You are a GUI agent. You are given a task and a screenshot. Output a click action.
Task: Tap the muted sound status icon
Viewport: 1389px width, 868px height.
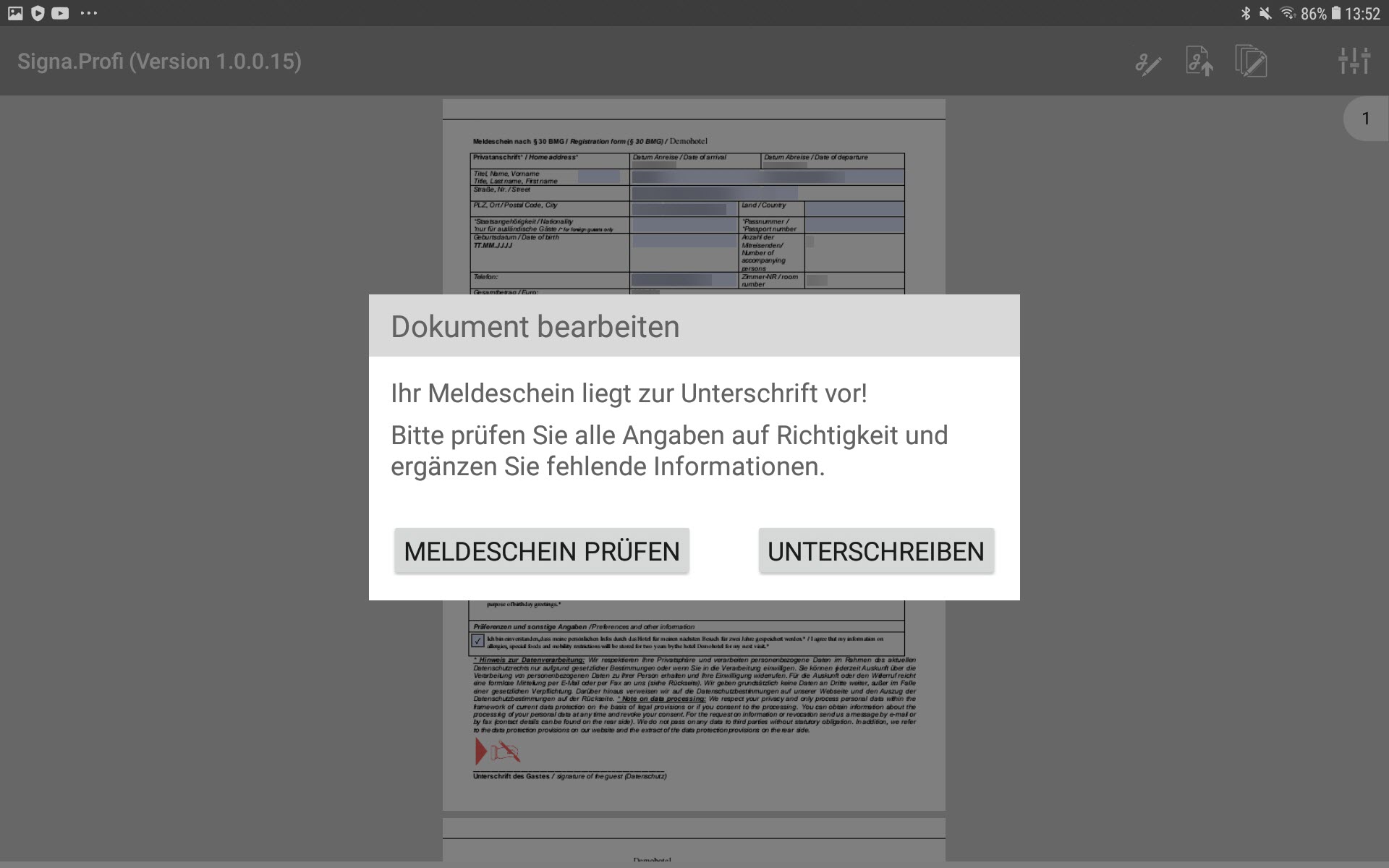coord(1265,13)
